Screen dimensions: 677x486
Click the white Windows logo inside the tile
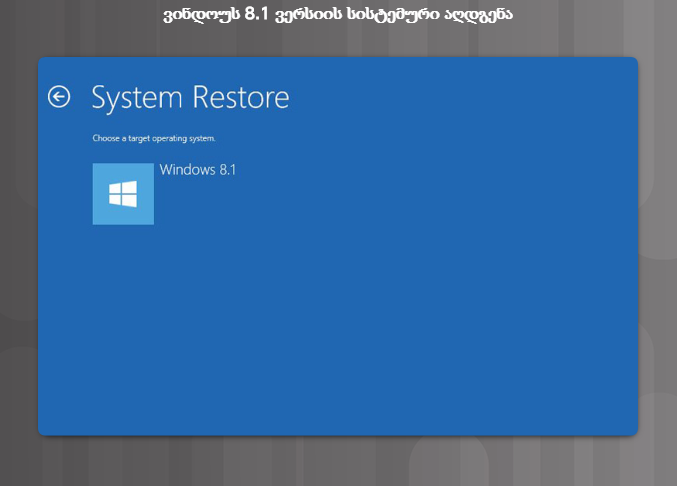123,194
